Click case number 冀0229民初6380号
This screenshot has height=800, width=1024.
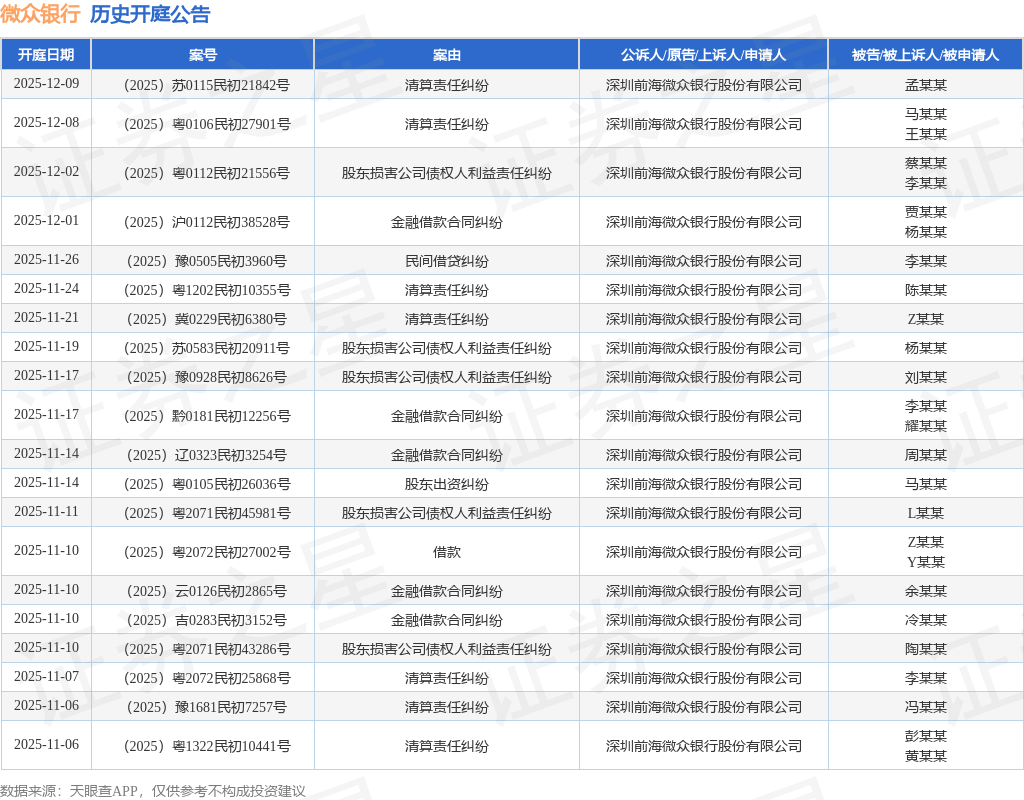point(207,319)
